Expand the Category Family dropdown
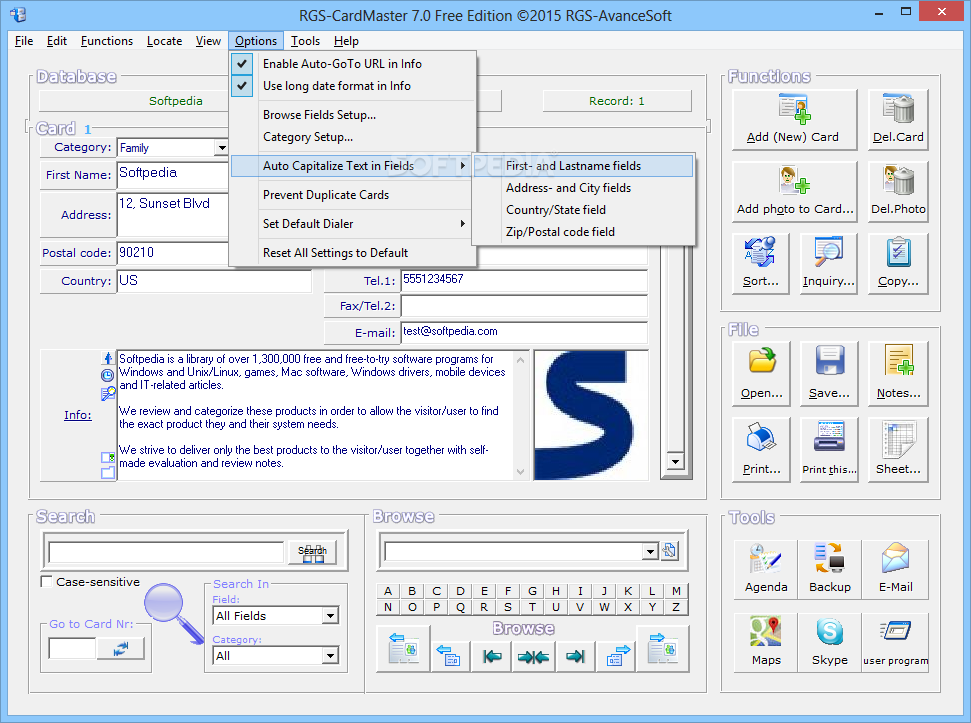971x723 pixels. point(222,148)
